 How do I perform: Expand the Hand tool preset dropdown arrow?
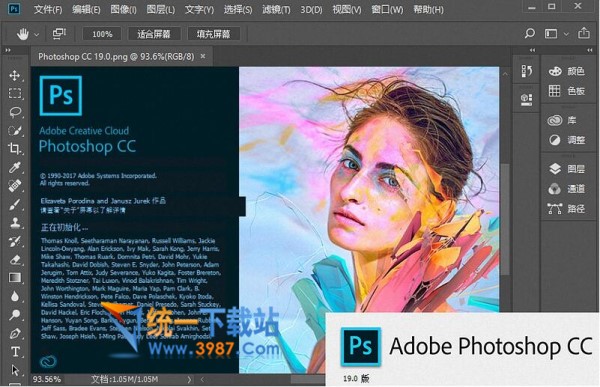tap(36, 34)
